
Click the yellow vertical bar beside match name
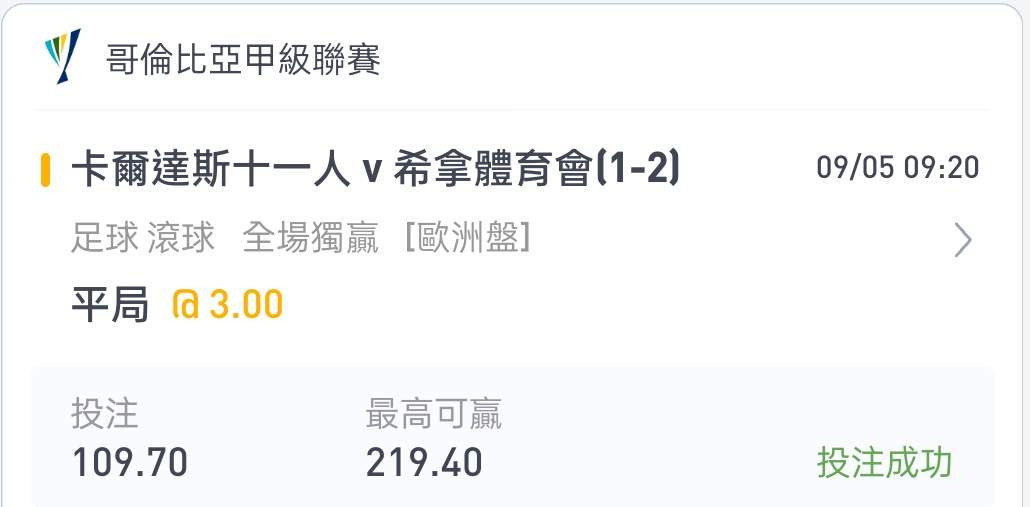pyautogui.click(x=45, y=170)
